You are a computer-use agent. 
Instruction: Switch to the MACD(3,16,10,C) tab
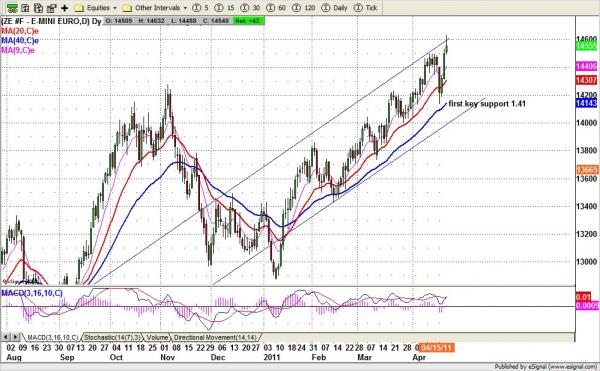coord(52,338)
